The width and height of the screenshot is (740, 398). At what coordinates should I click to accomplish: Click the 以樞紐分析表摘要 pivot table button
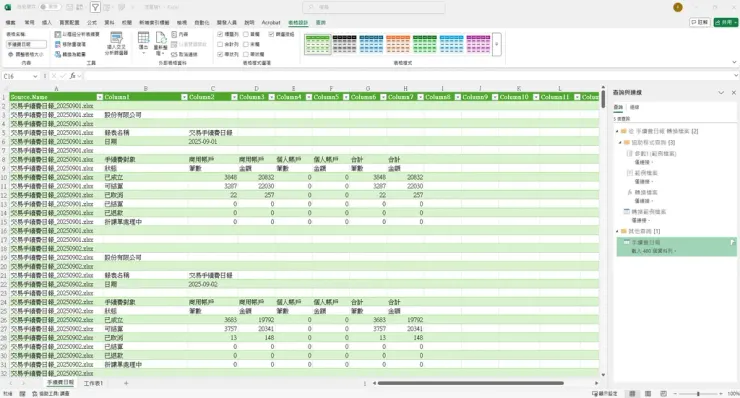(77, 34)
